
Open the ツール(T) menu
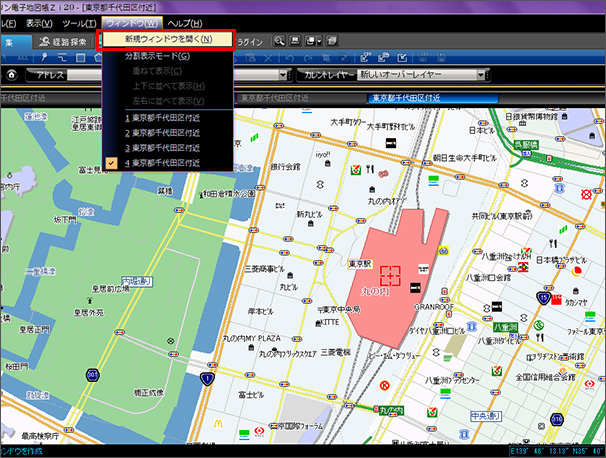pos(79,24)
